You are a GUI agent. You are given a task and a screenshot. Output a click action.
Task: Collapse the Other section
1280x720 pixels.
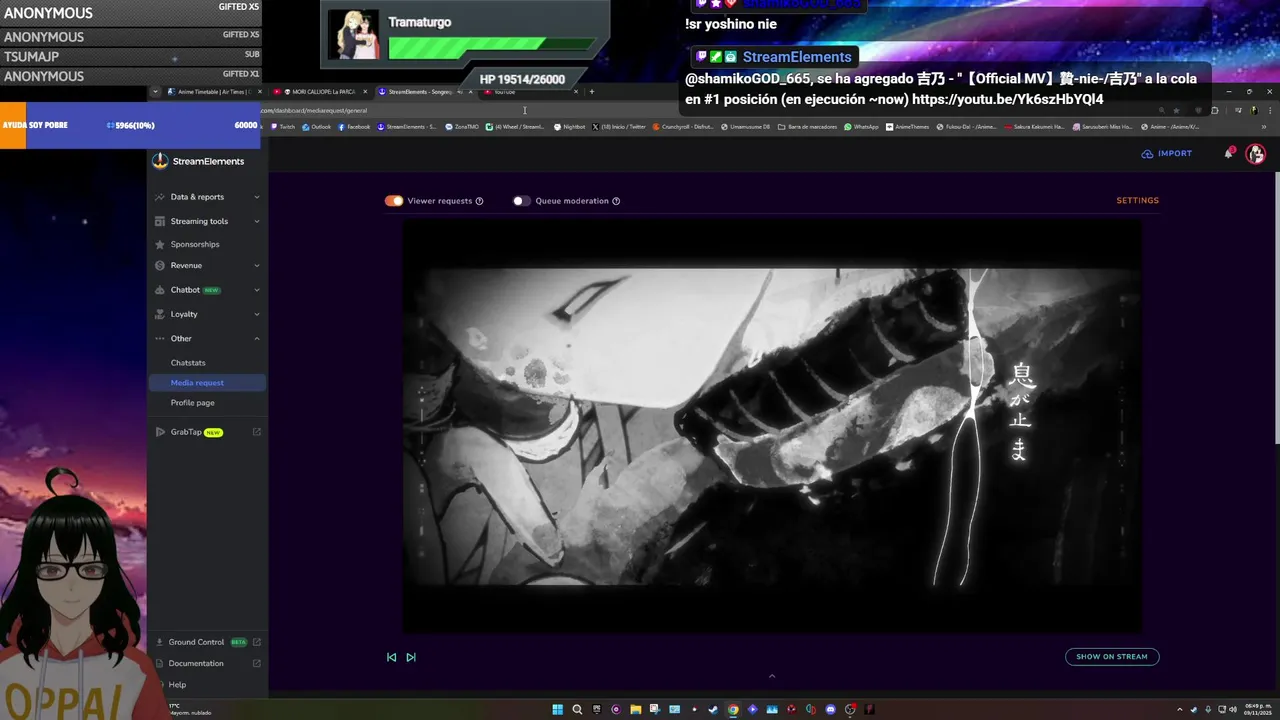(257, 339)
